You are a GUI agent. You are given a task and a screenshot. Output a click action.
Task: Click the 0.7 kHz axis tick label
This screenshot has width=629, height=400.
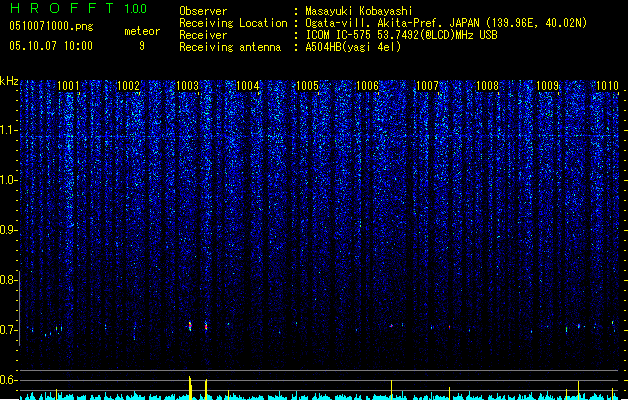coord(8,330)
